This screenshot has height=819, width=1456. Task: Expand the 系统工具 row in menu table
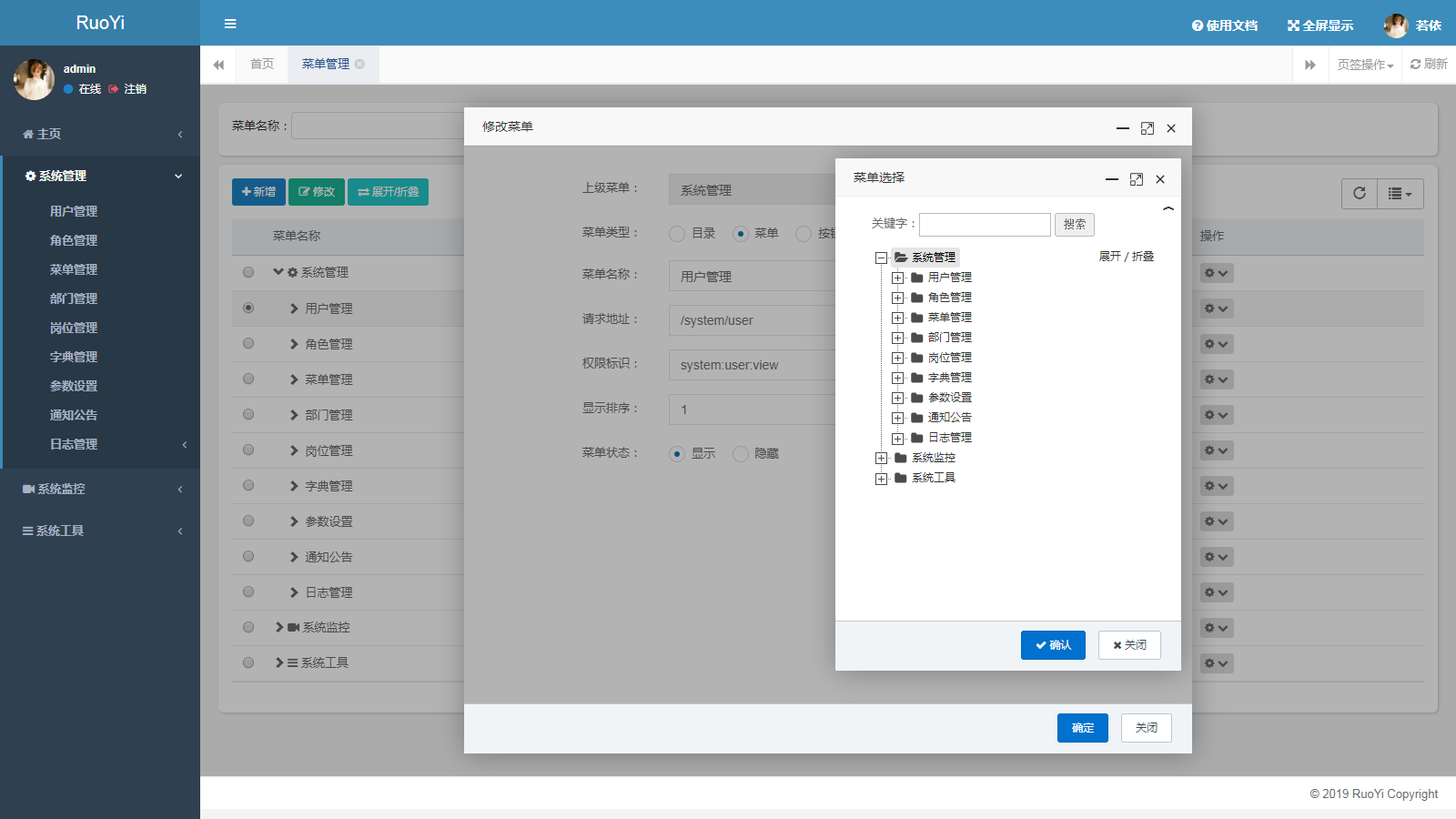(x=279, y=662)
